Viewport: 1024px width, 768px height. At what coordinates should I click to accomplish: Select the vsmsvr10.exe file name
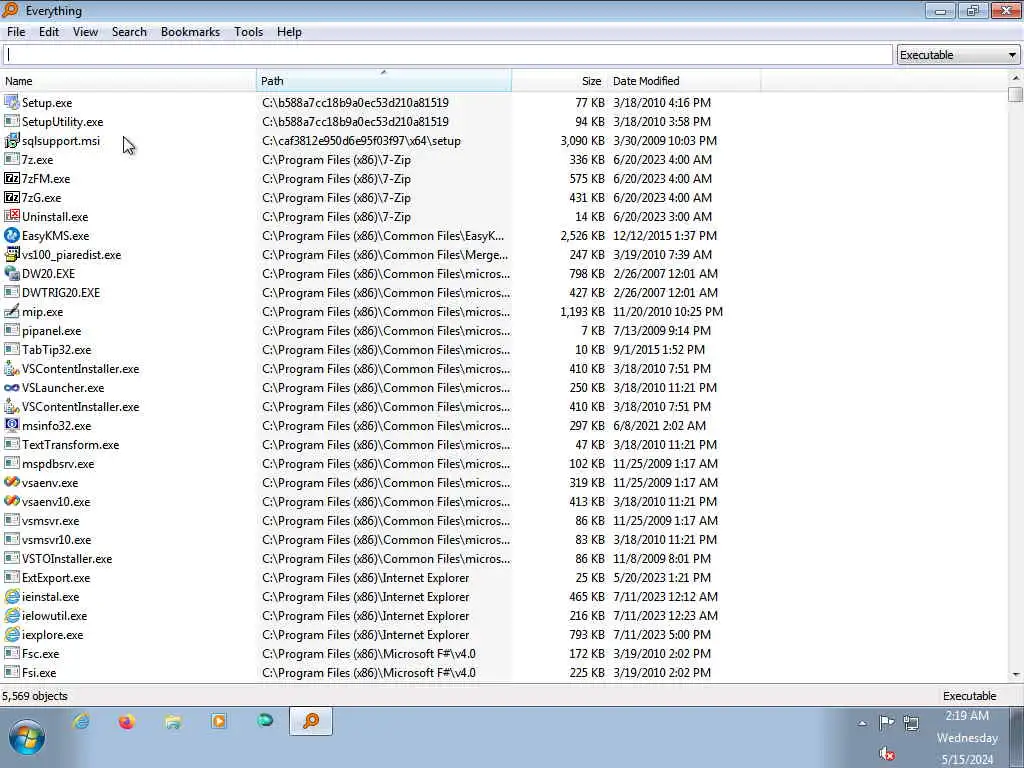click(57, 539)
